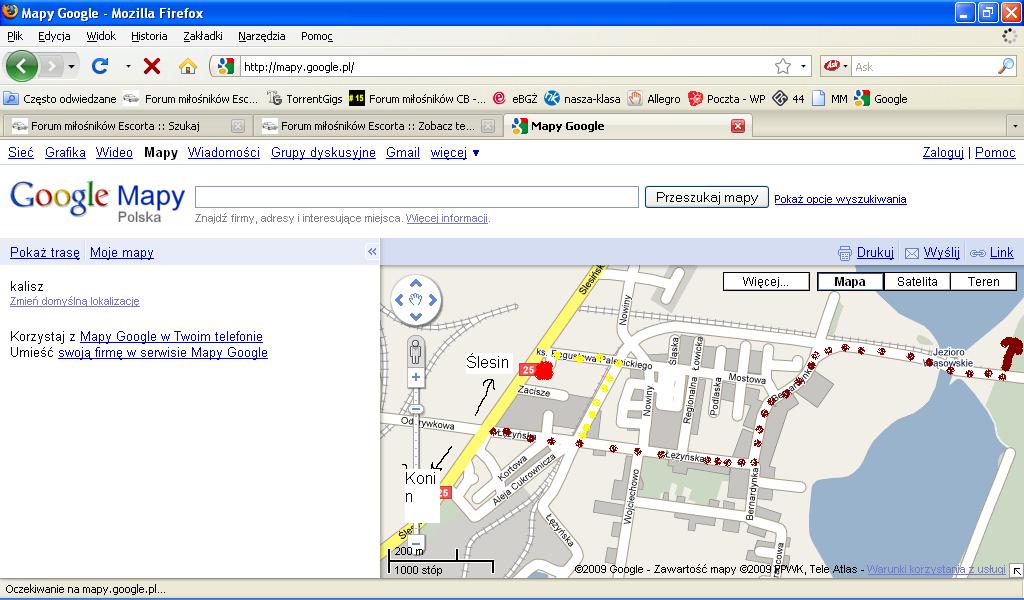Viewport: 1024px width, 600px height.
Task: Click the Google Maps search input field
Action: point(416,197)
